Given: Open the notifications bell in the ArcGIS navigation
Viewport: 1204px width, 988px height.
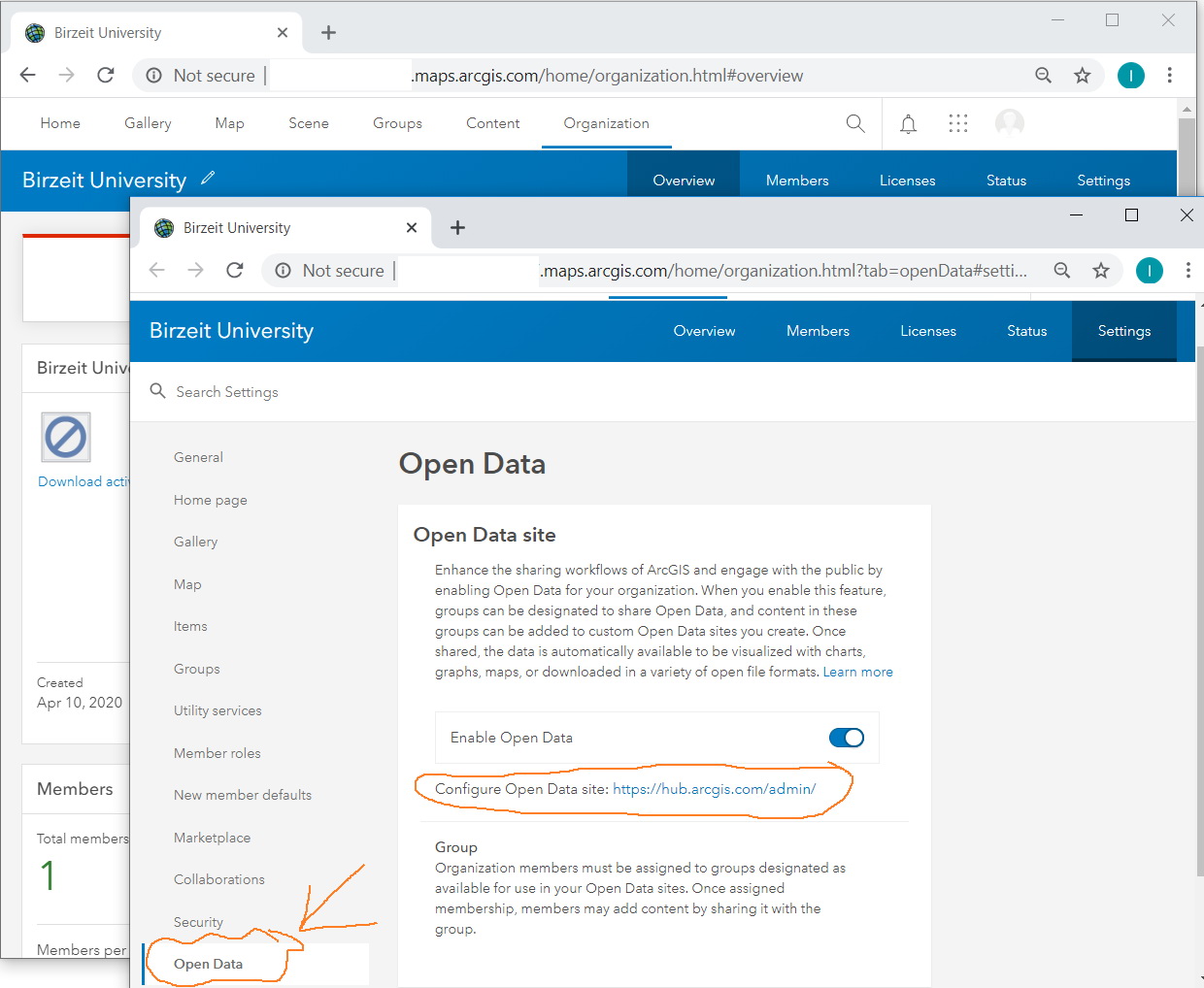Looking at the screenshot, I should (908, 123).
